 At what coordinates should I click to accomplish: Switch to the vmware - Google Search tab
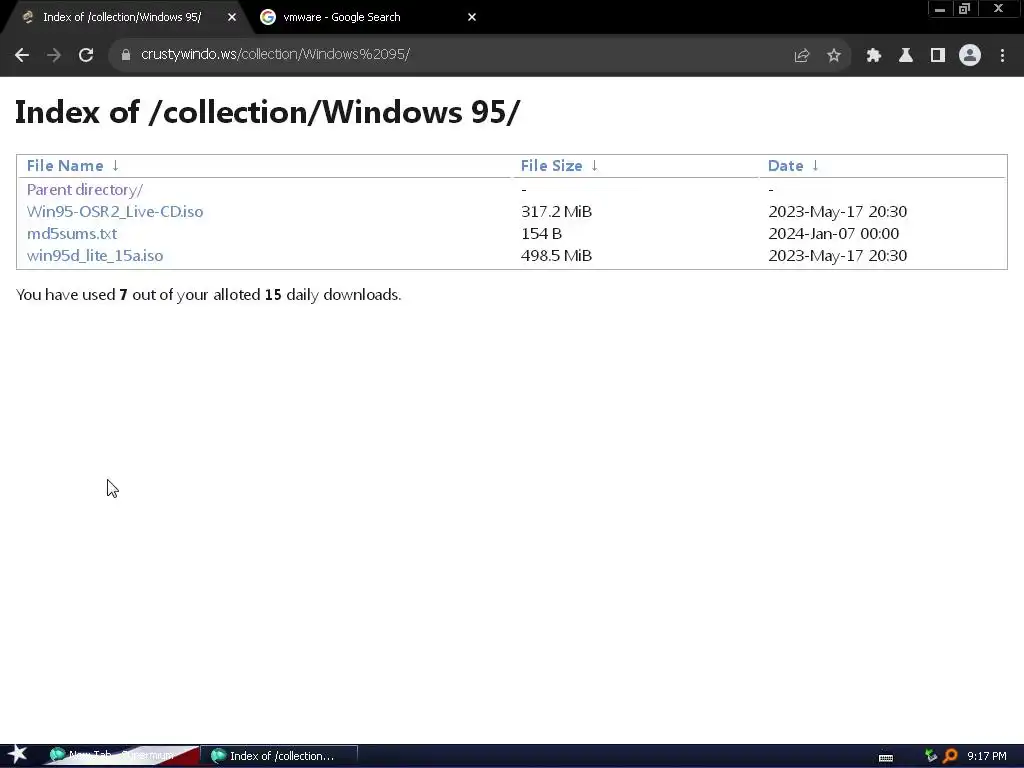click(x=366, y=18)
